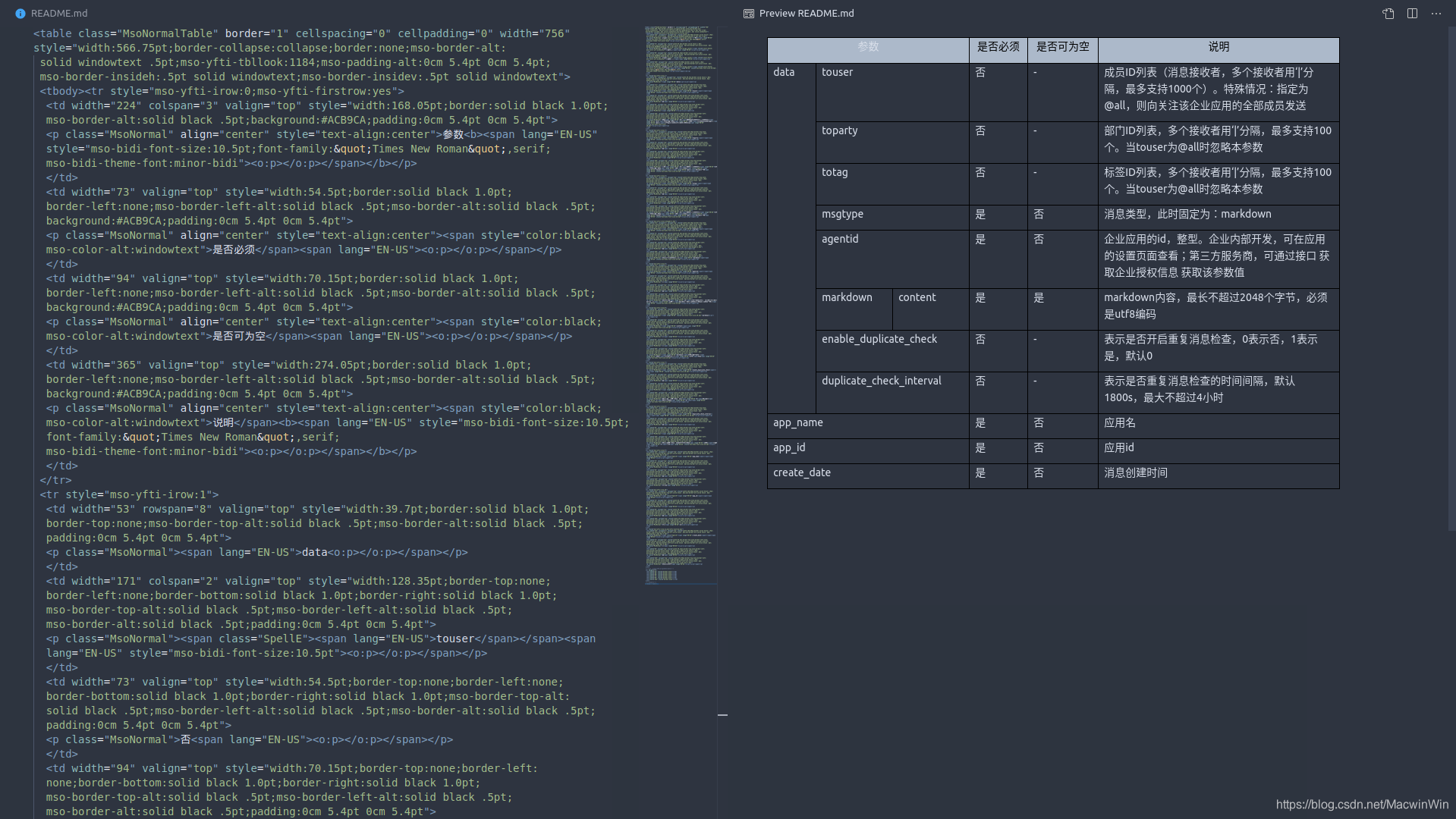Click the msgtype description '消息类型，此时固定为：markdown'
The image size is (1456, 819).
1219,218
